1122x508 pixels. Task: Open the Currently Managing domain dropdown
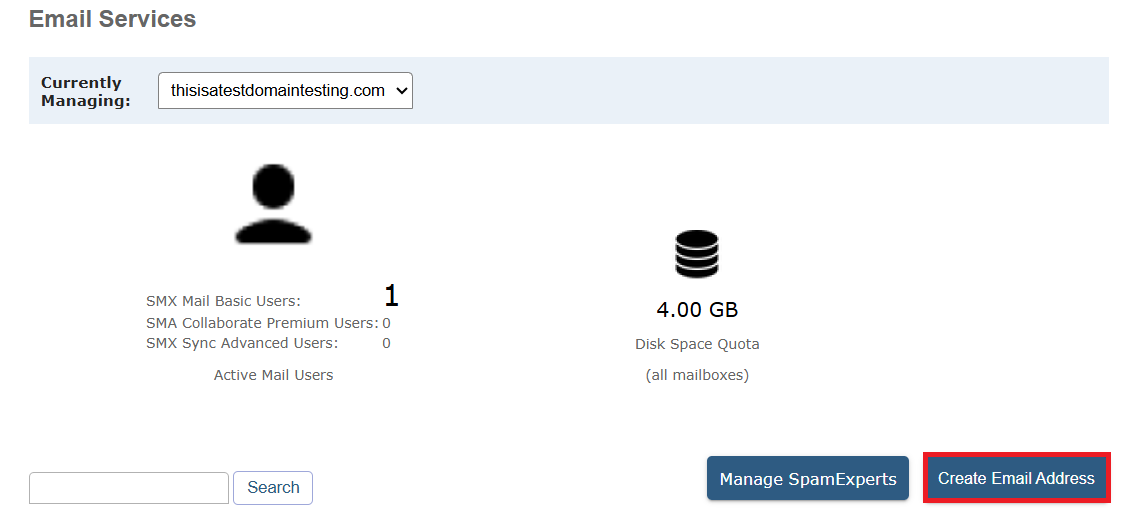pyautogui.click(x=285, y=90)
